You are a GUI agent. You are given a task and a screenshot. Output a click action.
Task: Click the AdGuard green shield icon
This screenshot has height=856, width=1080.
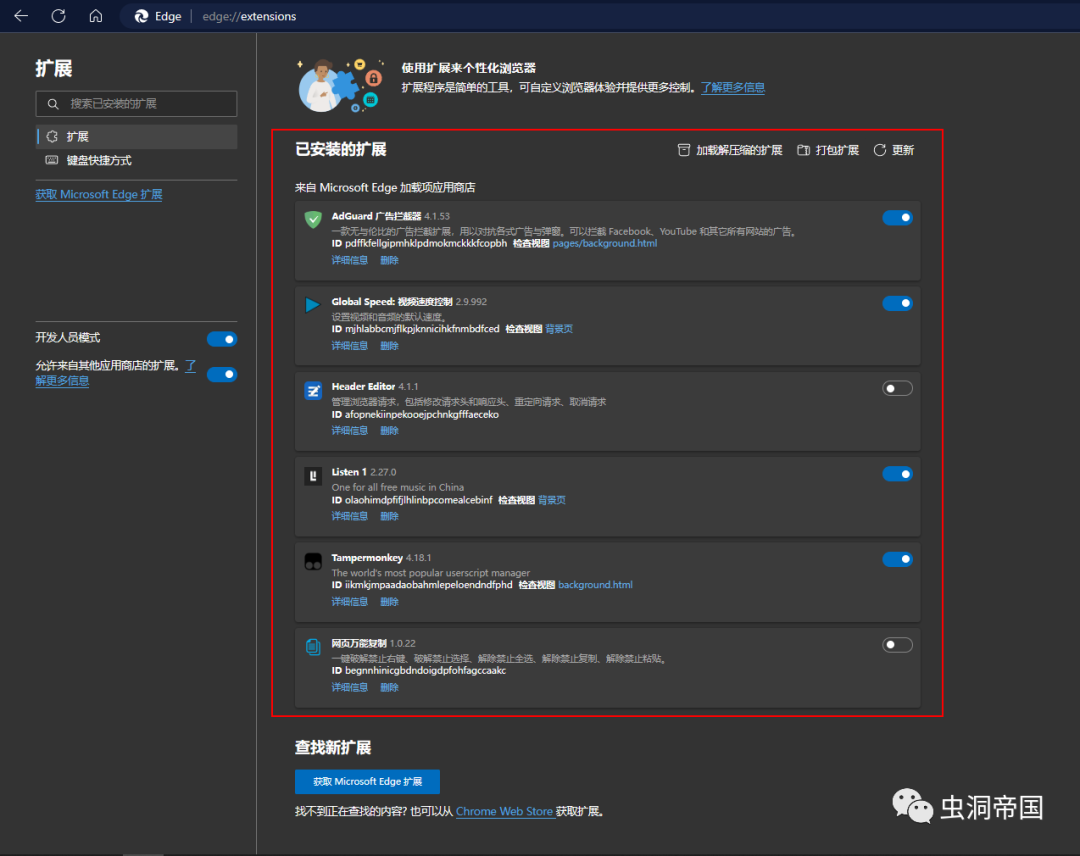[313, 219]
